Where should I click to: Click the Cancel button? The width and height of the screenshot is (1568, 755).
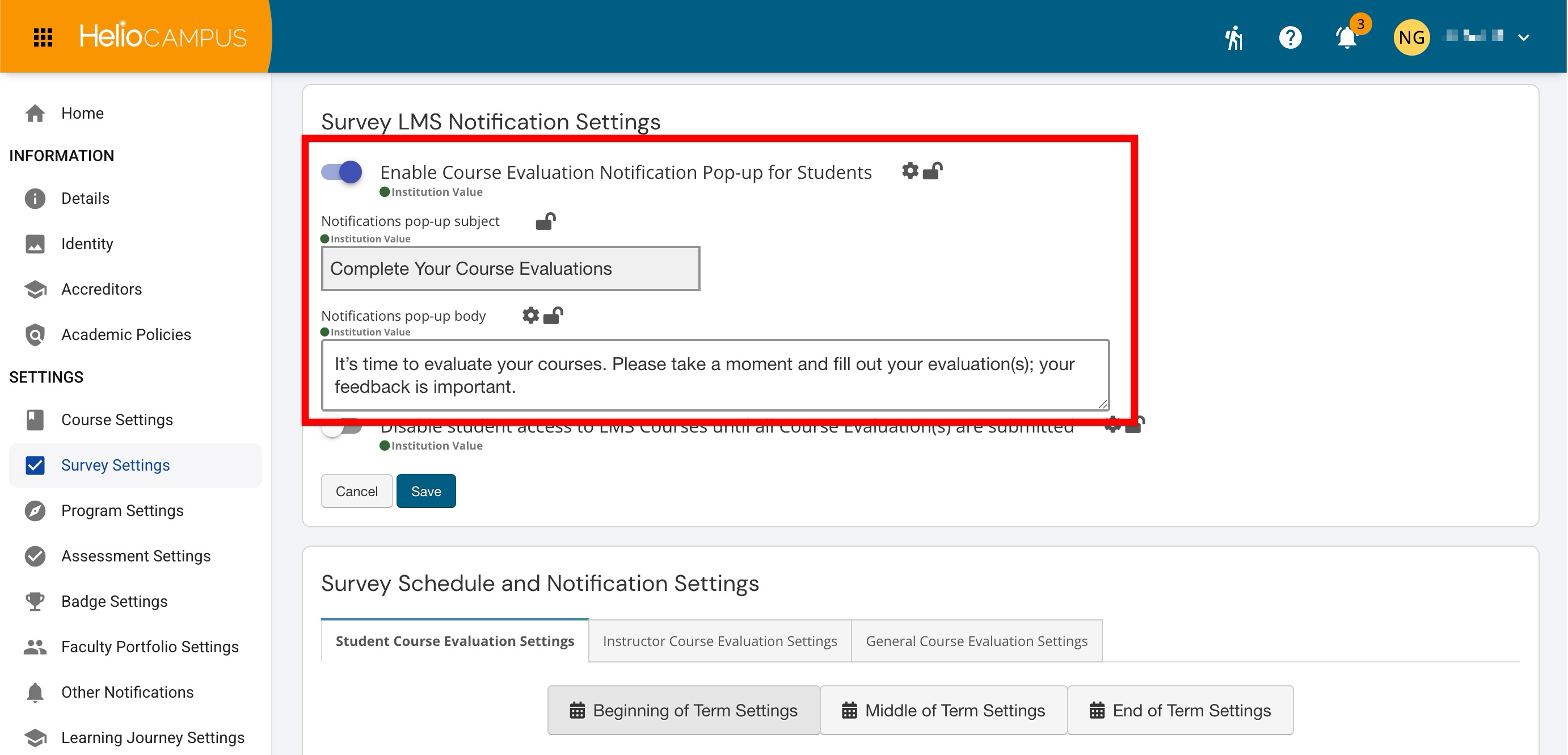pyautogui.click(x=357, y=490)
